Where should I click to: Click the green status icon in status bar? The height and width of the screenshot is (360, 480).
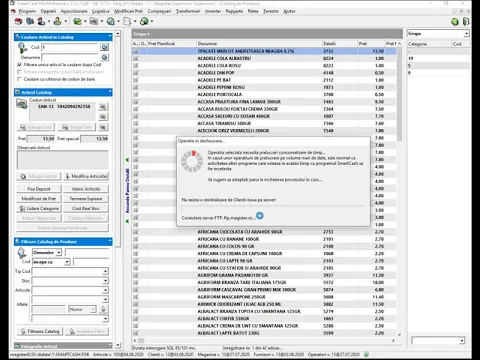(366, 354)
